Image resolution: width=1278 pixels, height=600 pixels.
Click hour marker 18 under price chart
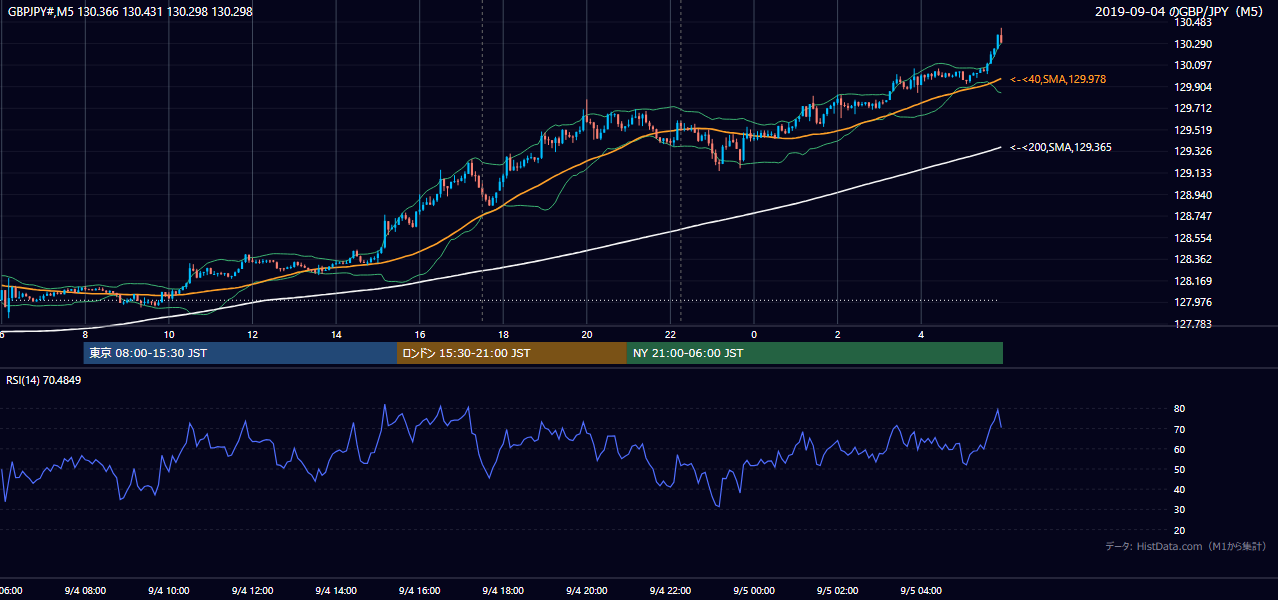click(x=503, y=335)
